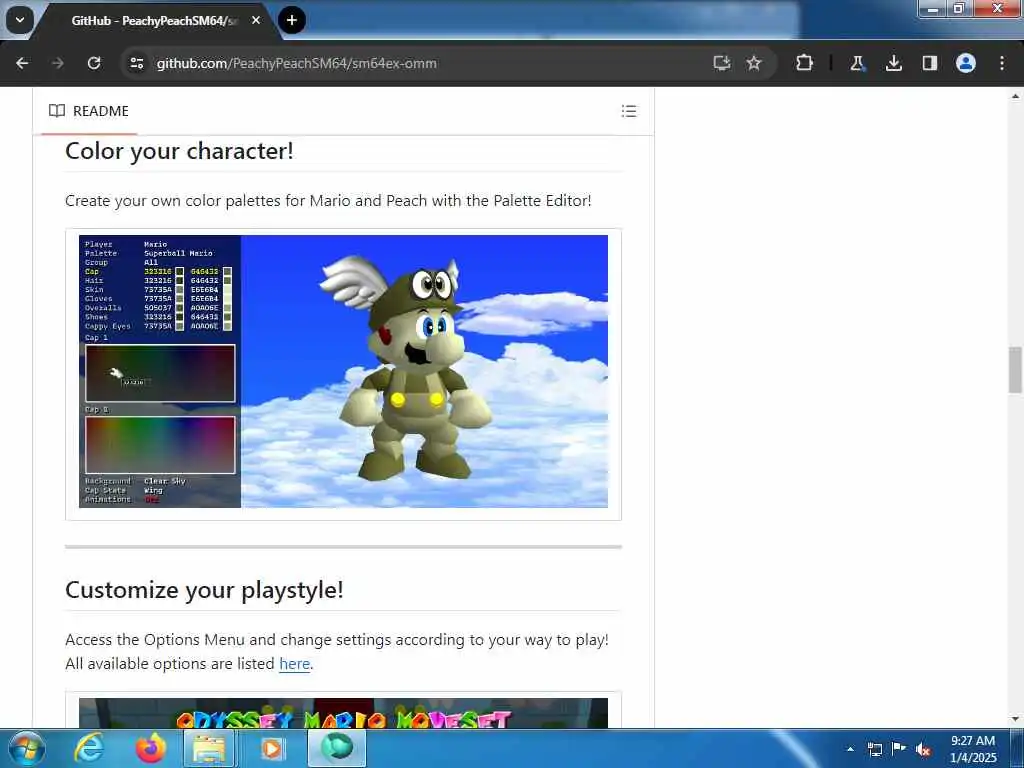Click the page vertical scrollbar thumb

pos(1016,370)
